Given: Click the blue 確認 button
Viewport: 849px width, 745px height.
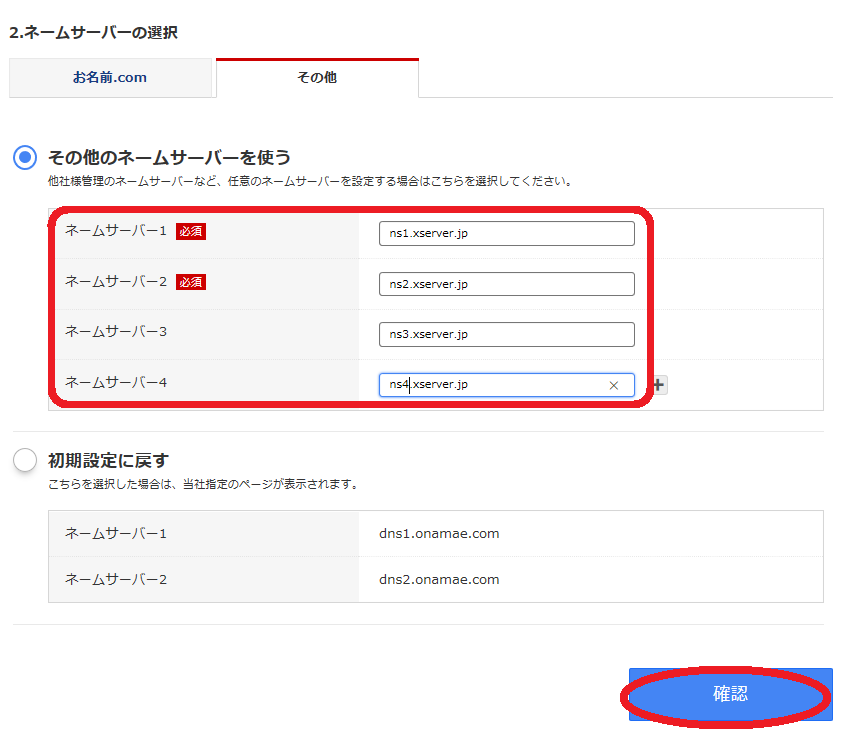Looking at the screenshot, I should (x=730, y=694).
